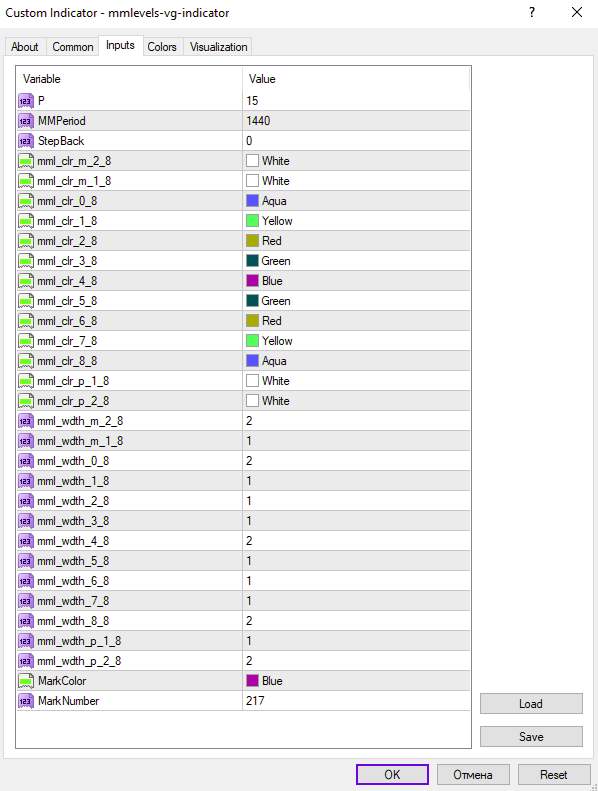Click the help question mark in the title bar
This screenshot has height=791, width=598.
click(x=532, y=13)
